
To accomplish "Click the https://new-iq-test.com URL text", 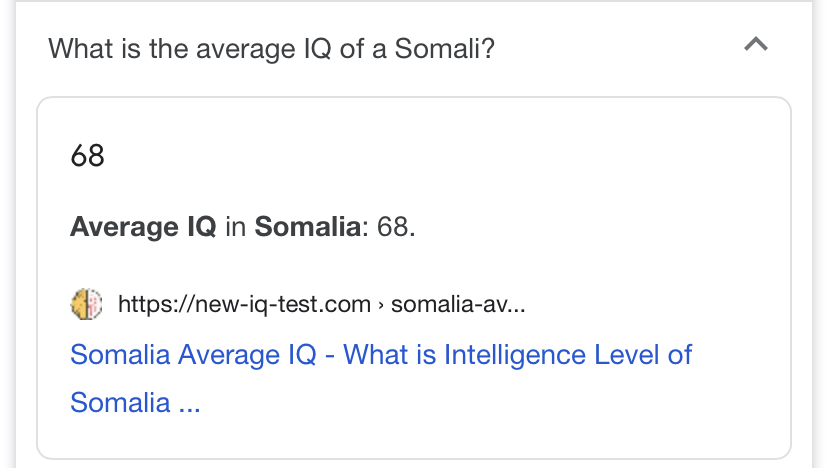I will point(244,304).
